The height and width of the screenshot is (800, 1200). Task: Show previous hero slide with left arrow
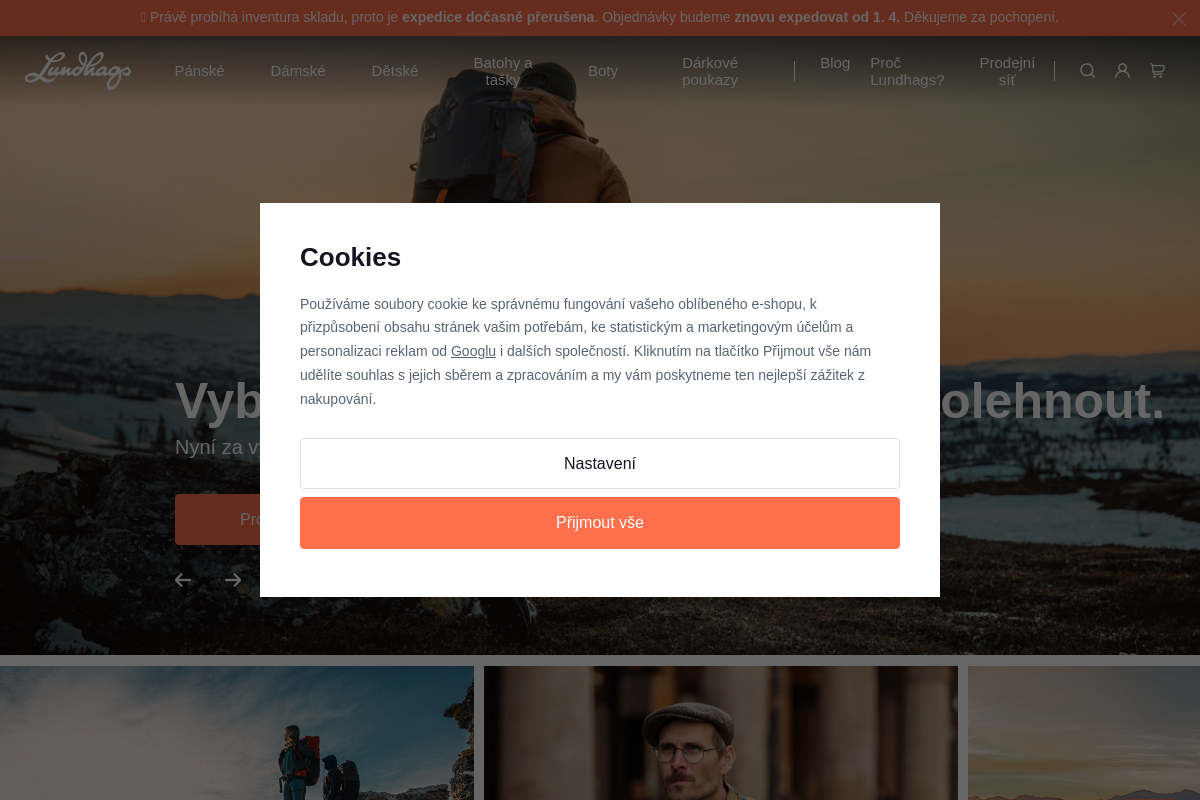coord(183,580)
